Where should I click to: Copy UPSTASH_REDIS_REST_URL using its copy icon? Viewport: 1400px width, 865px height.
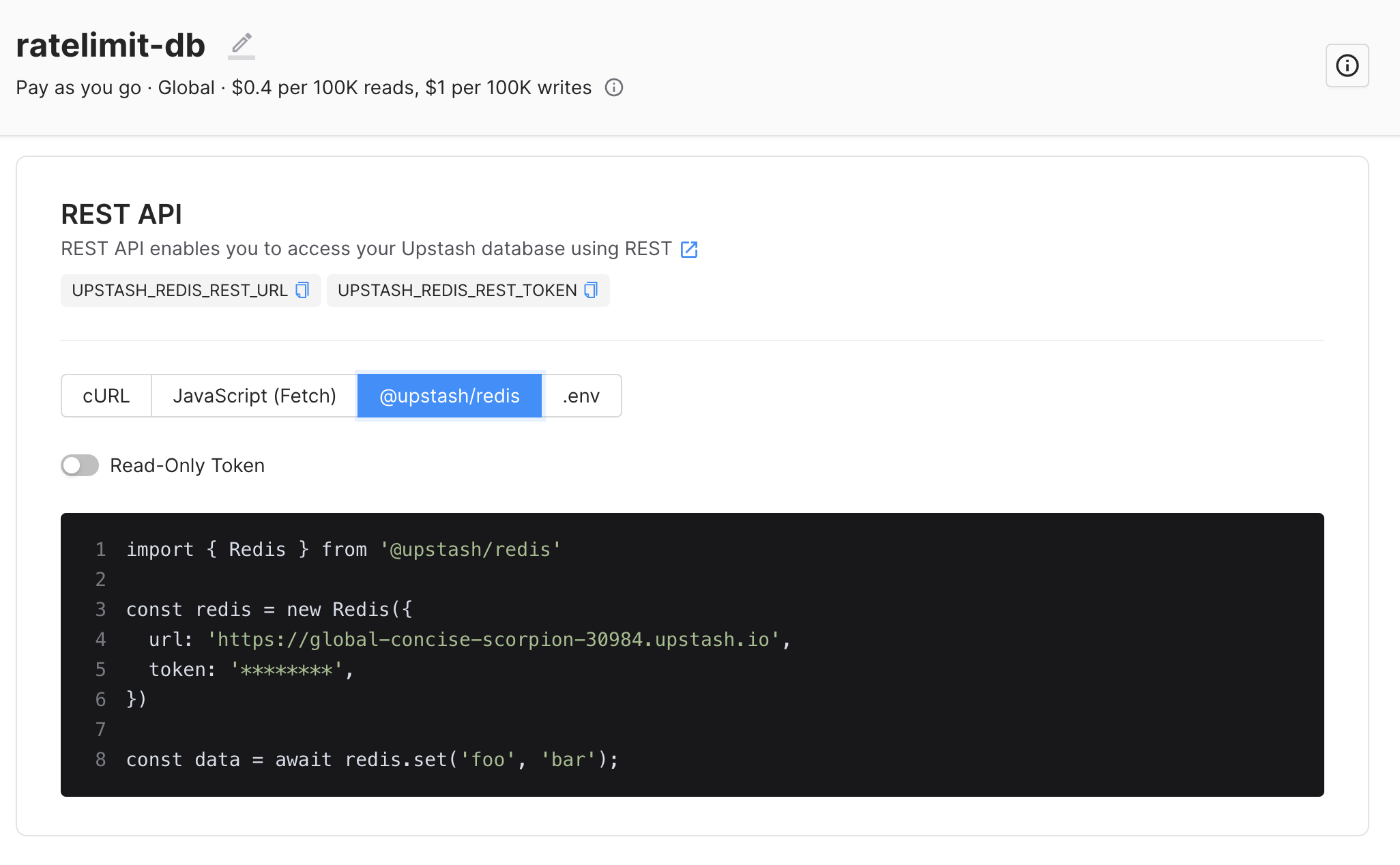coord(302,291)
